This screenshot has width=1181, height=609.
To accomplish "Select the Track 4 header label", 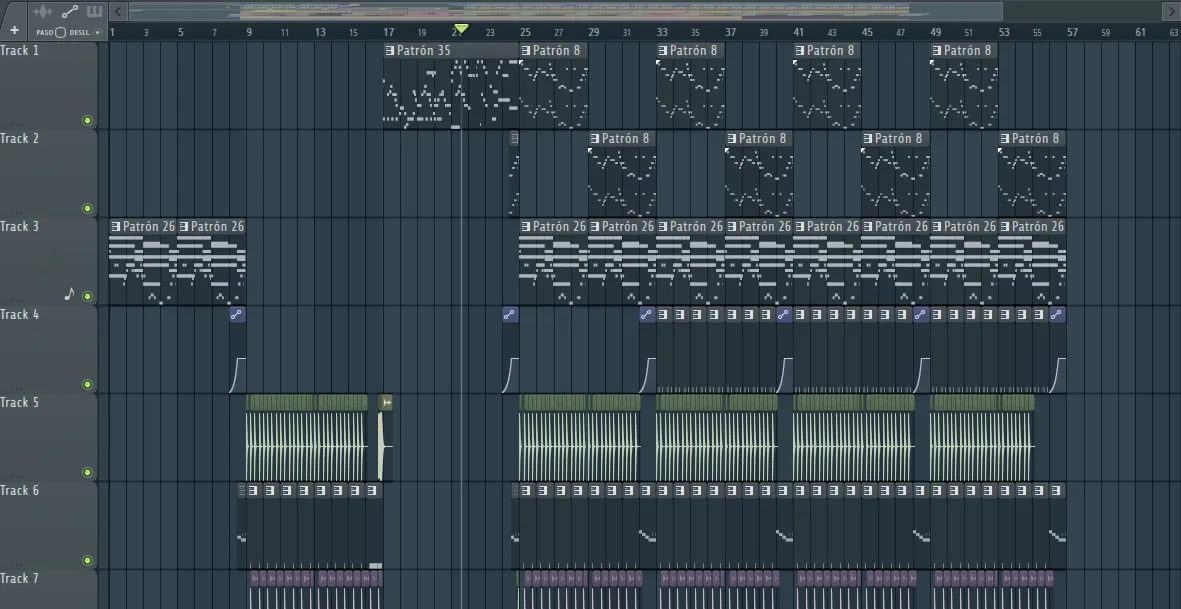I will tap(20, 315).
